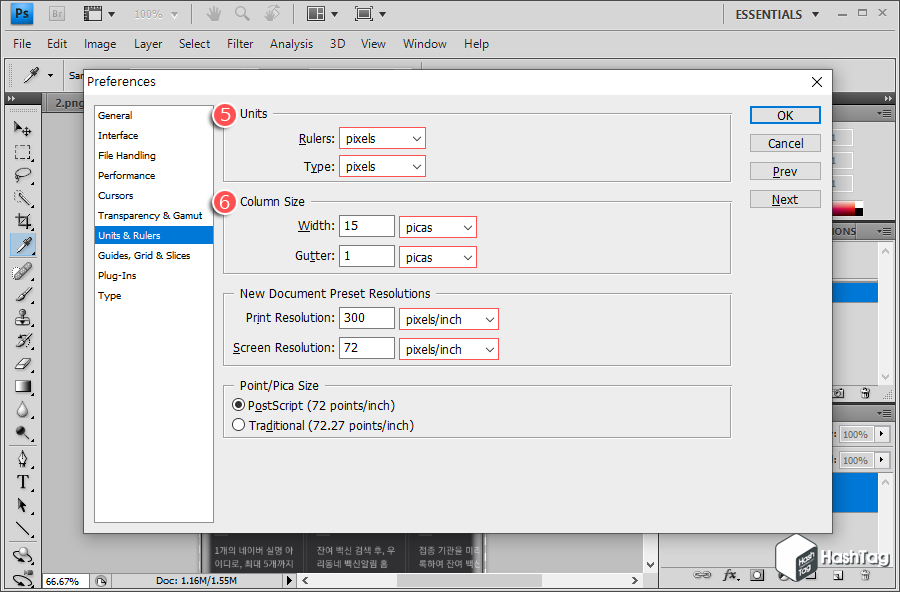Viewport: 900px width, 592px height.
Task: Select the Crop tool
Action: tap(22, 221)
